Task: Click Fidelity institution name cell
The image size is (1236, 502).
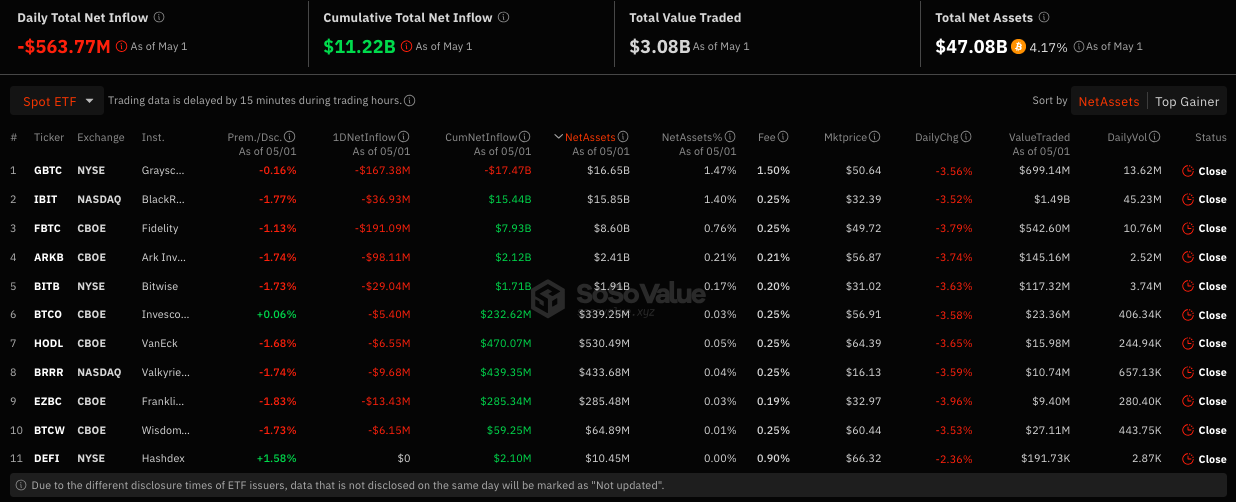Action: 160,228
